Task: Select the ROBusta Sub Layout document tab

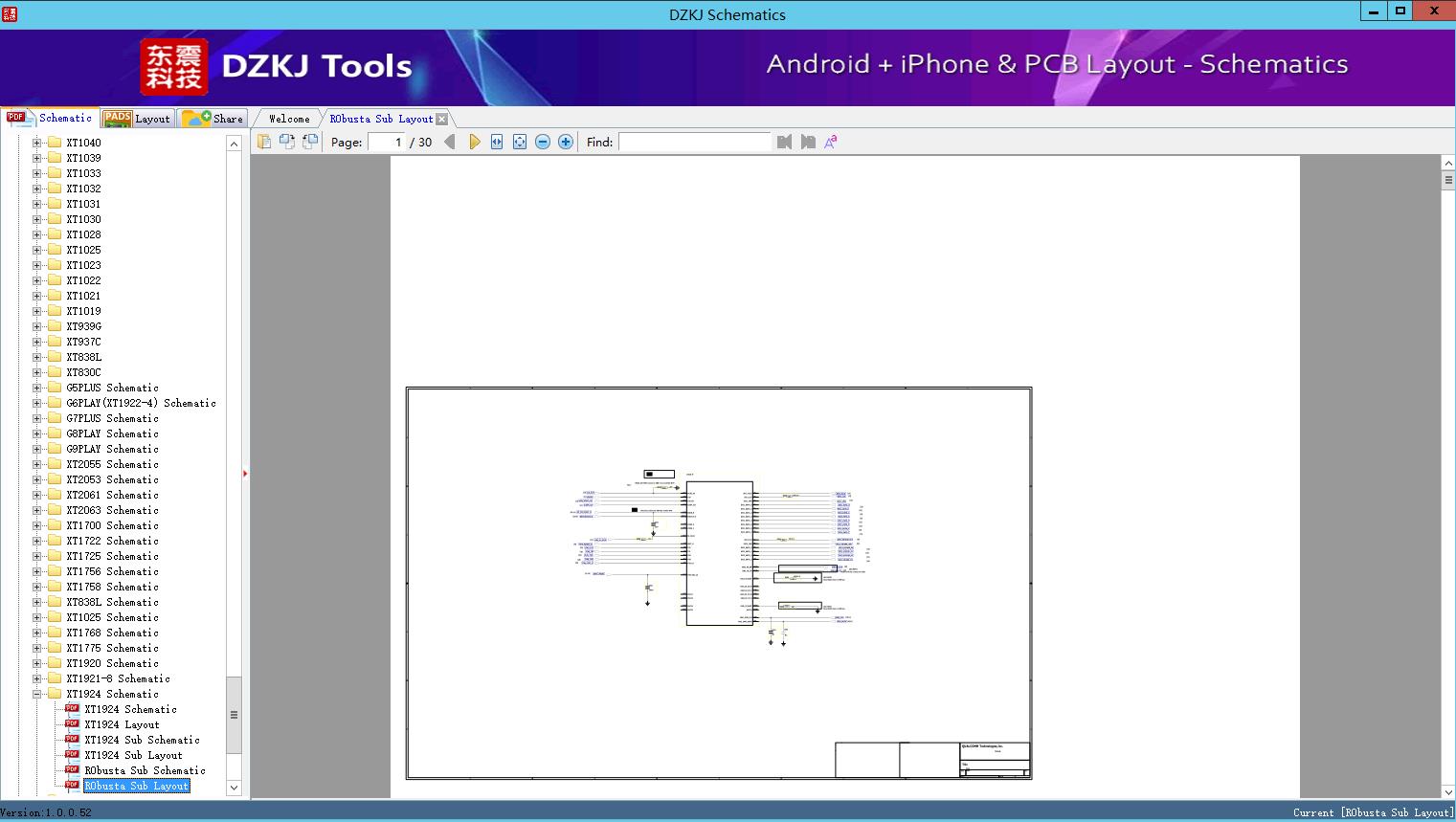Action: click(x=381, y=119)
